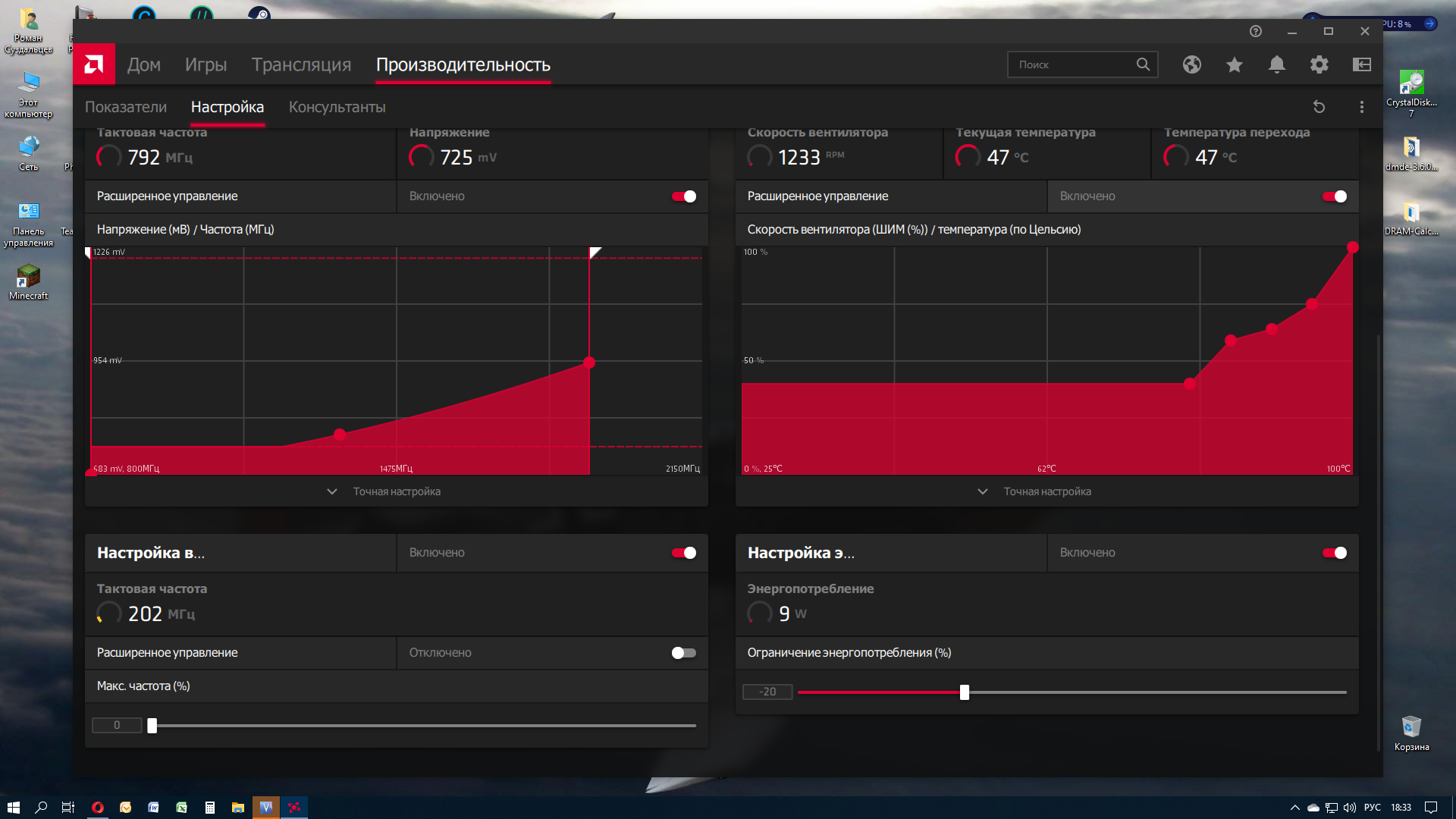Open the three-dot more options menu
The width and height of the screenshot is (1456, 819).
click(1361, 107)
